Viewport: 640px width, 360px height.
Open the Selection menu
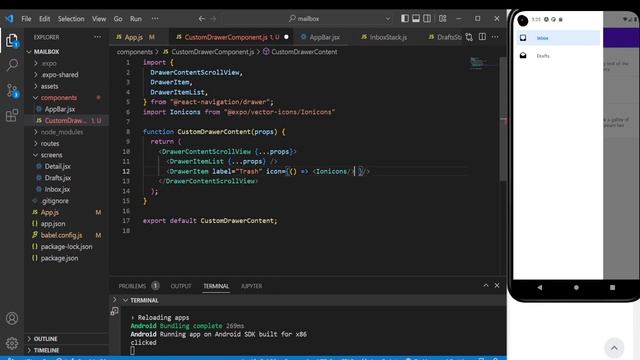click(x=71, y=19)
